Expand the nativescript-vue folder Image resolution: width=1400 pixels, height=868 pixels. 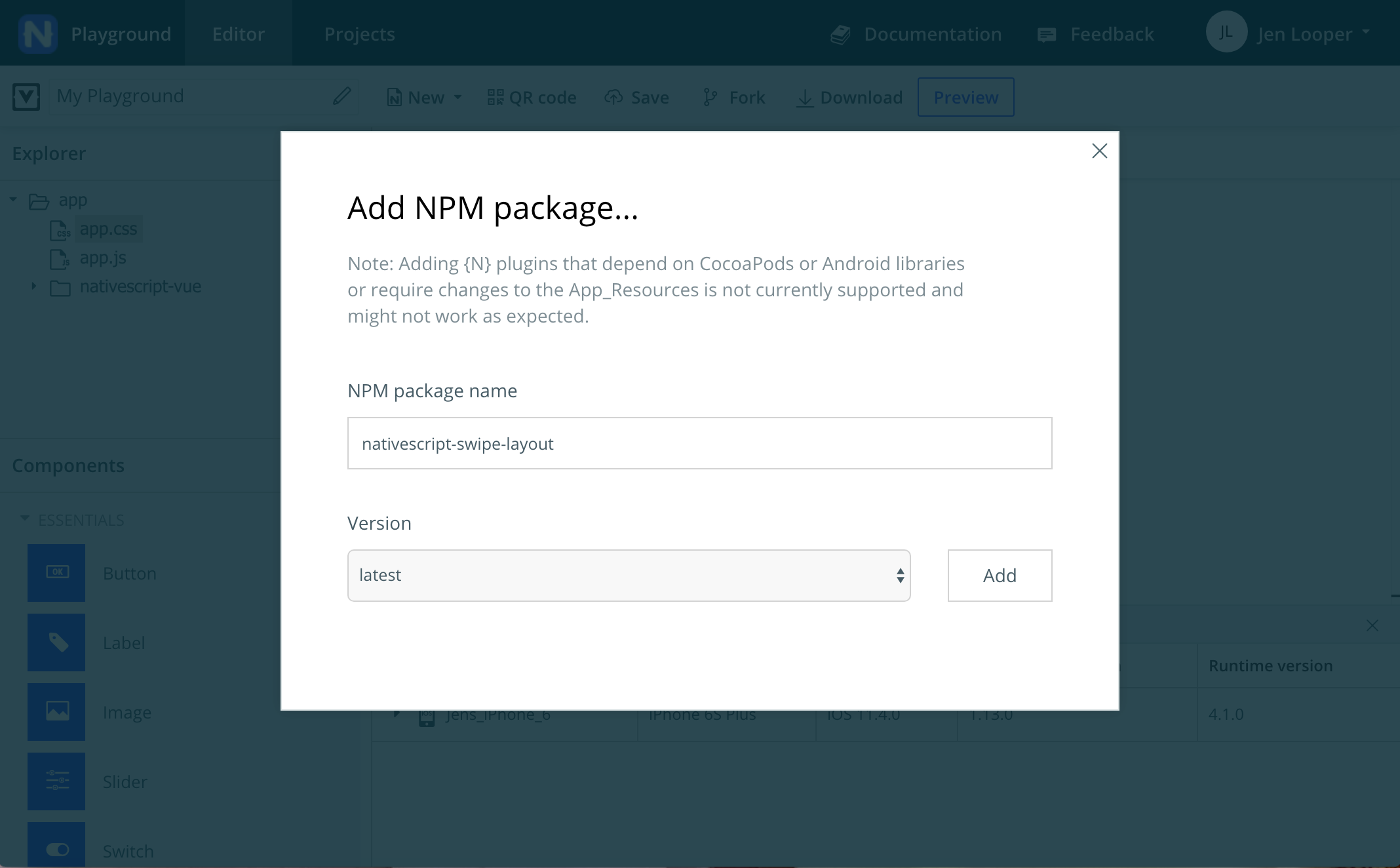pyautogui.click(x=34, y=286)
